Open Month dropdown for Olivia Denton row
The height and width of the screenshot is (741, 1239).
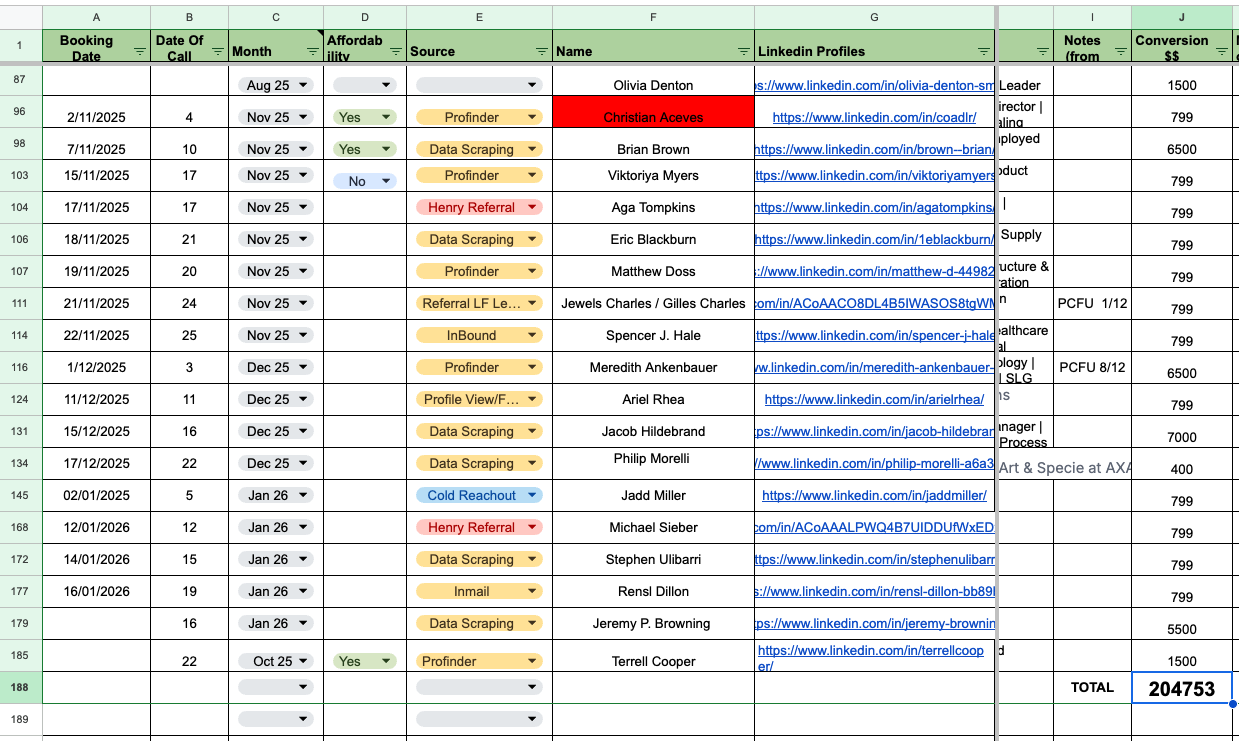[276, 85]
